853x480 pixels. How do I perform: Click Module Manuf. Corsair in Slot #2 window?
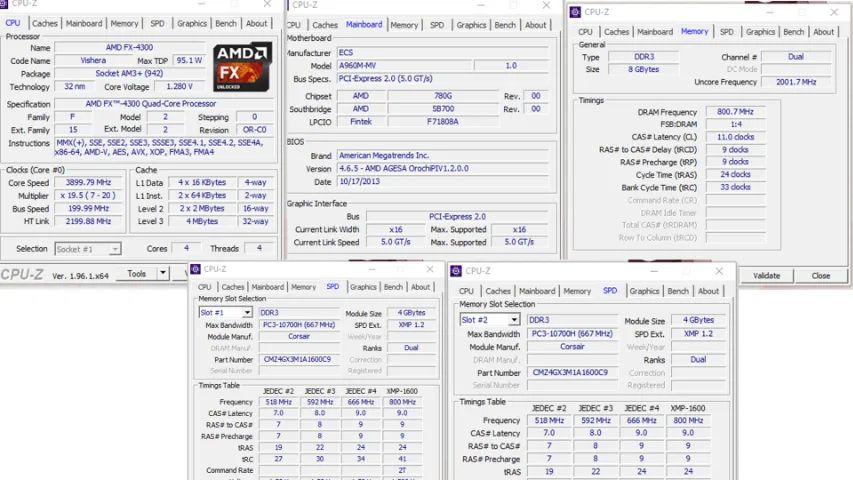click(x=572, y=347)
